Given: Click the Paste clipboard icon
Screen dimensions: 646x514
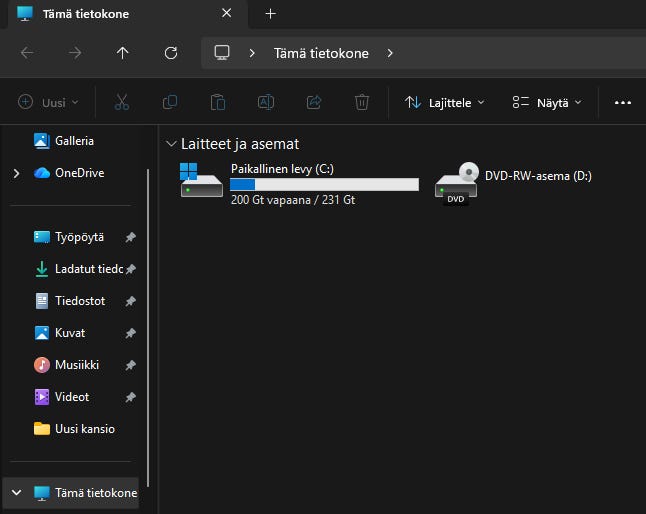Looking at the screenshot, I should (x=218, y=102).
